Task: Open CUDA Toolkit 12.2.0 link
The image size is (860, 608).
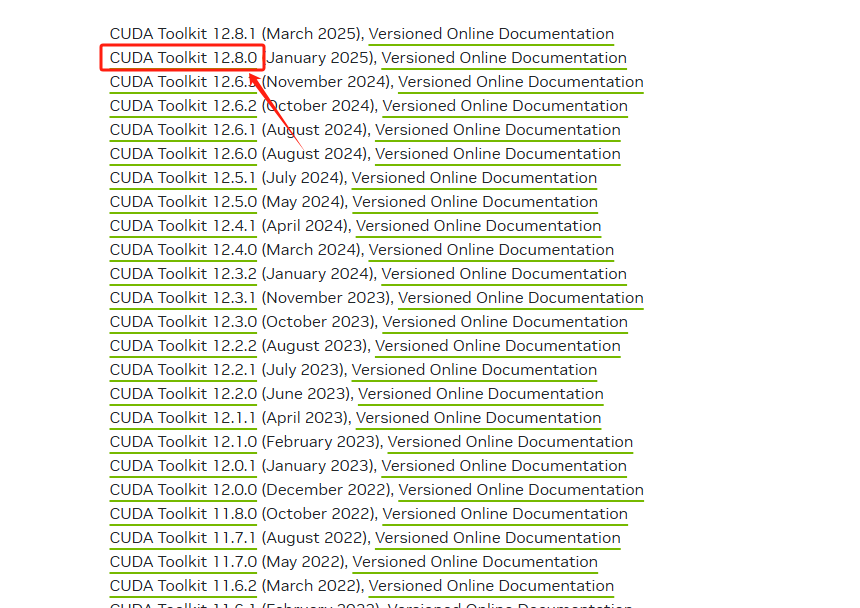Action: [183, 394]
